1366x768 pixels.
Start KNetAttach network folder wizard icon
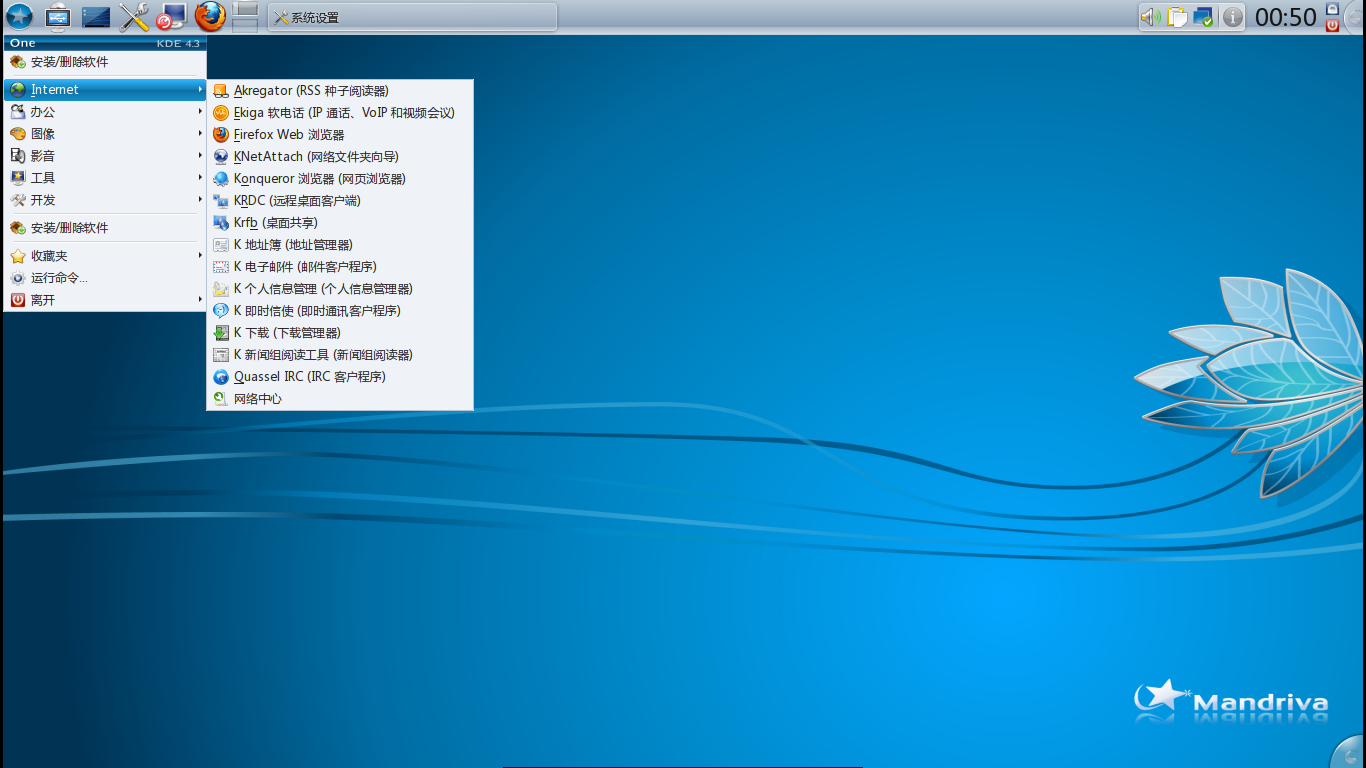click(x=221, y=157)
